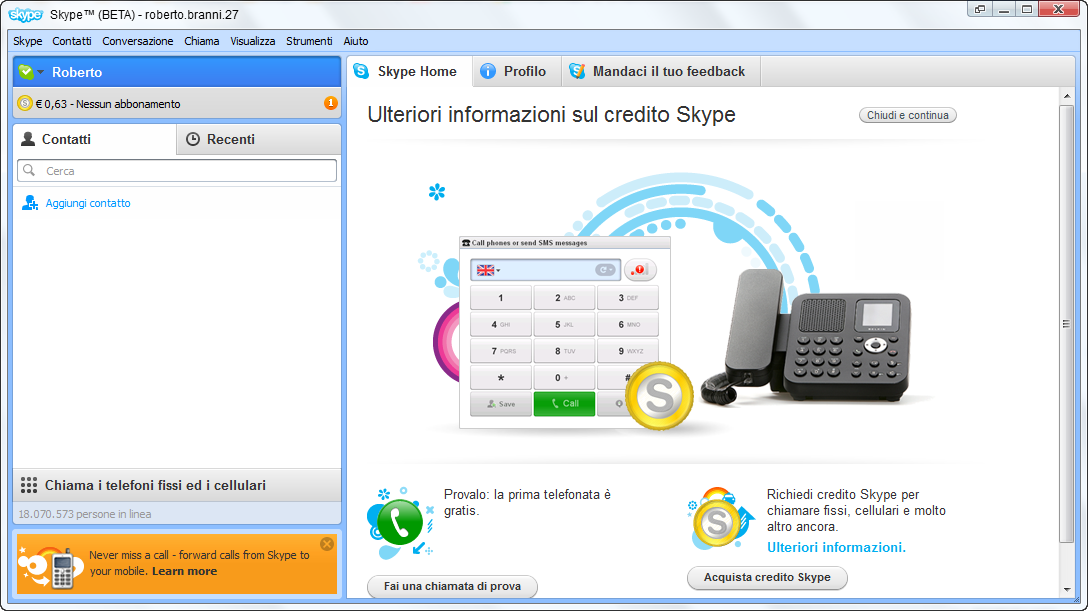Open the Conversazione menu
Viewport: 1088px width, 611px height.
coord(138,41)
